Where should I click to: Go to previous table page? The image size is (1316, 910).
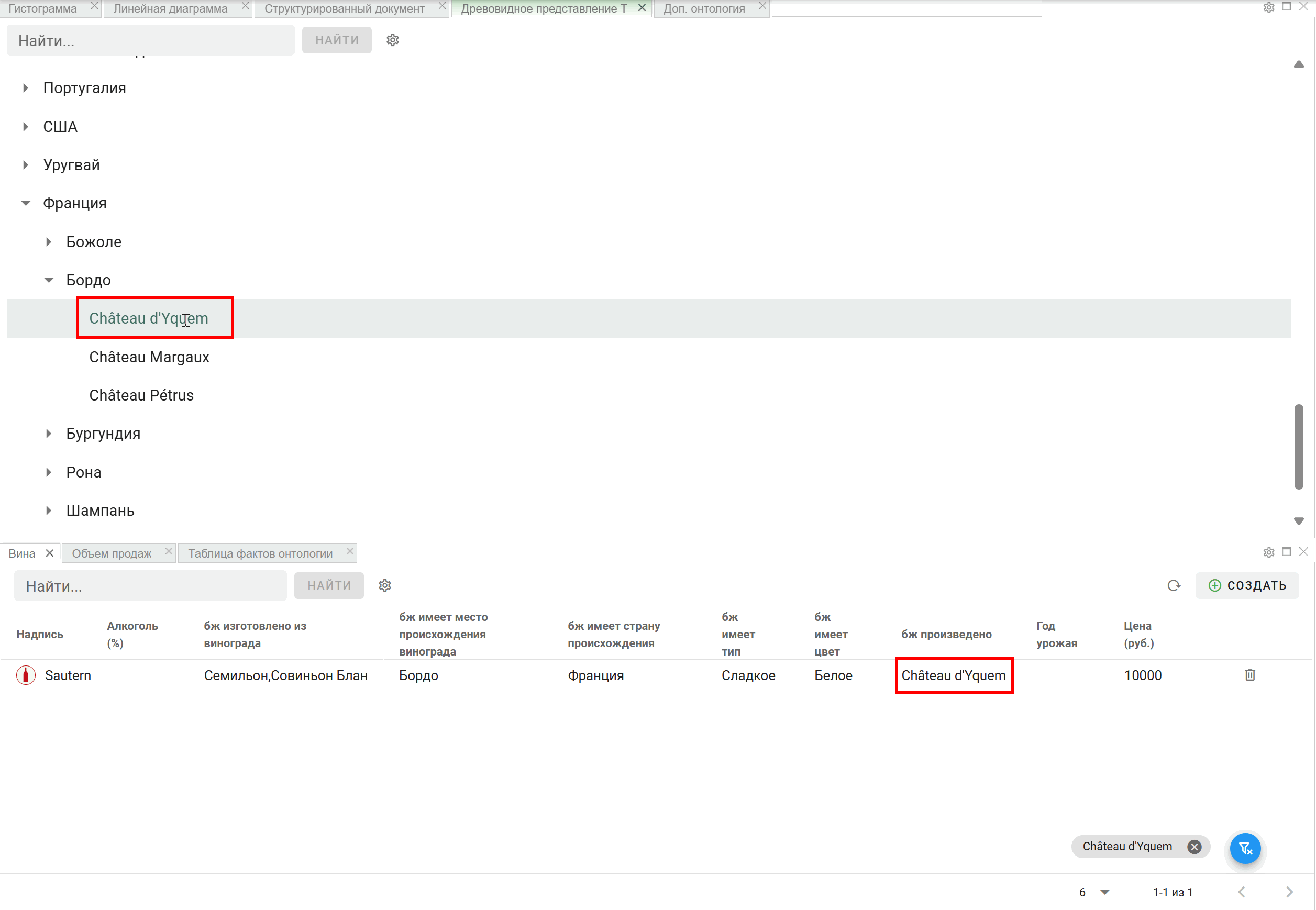click(1241, 892)
